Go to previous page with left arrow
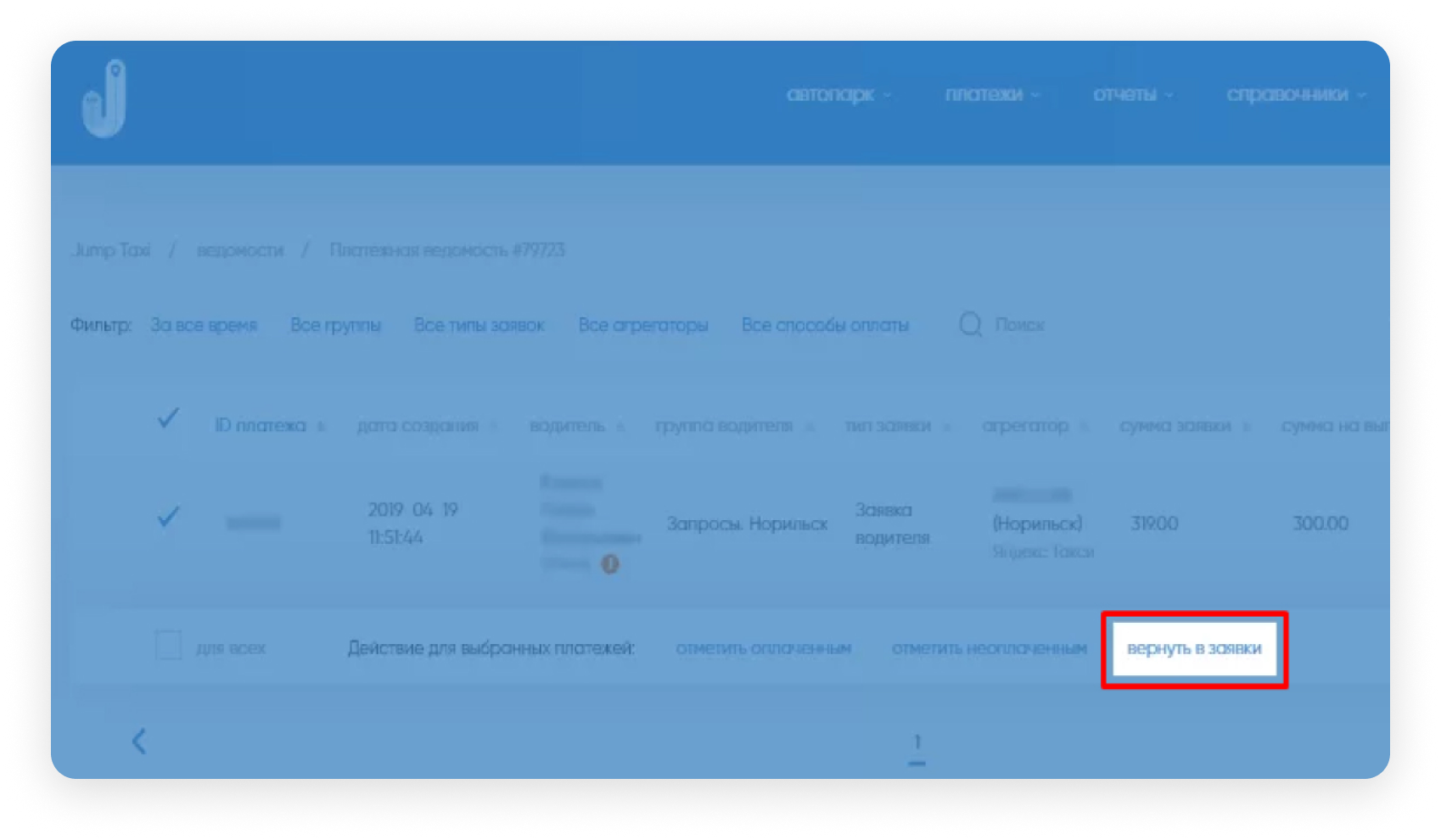This screenshot has width=1441, height=840. pyautogui.click(x=139, y=741)
